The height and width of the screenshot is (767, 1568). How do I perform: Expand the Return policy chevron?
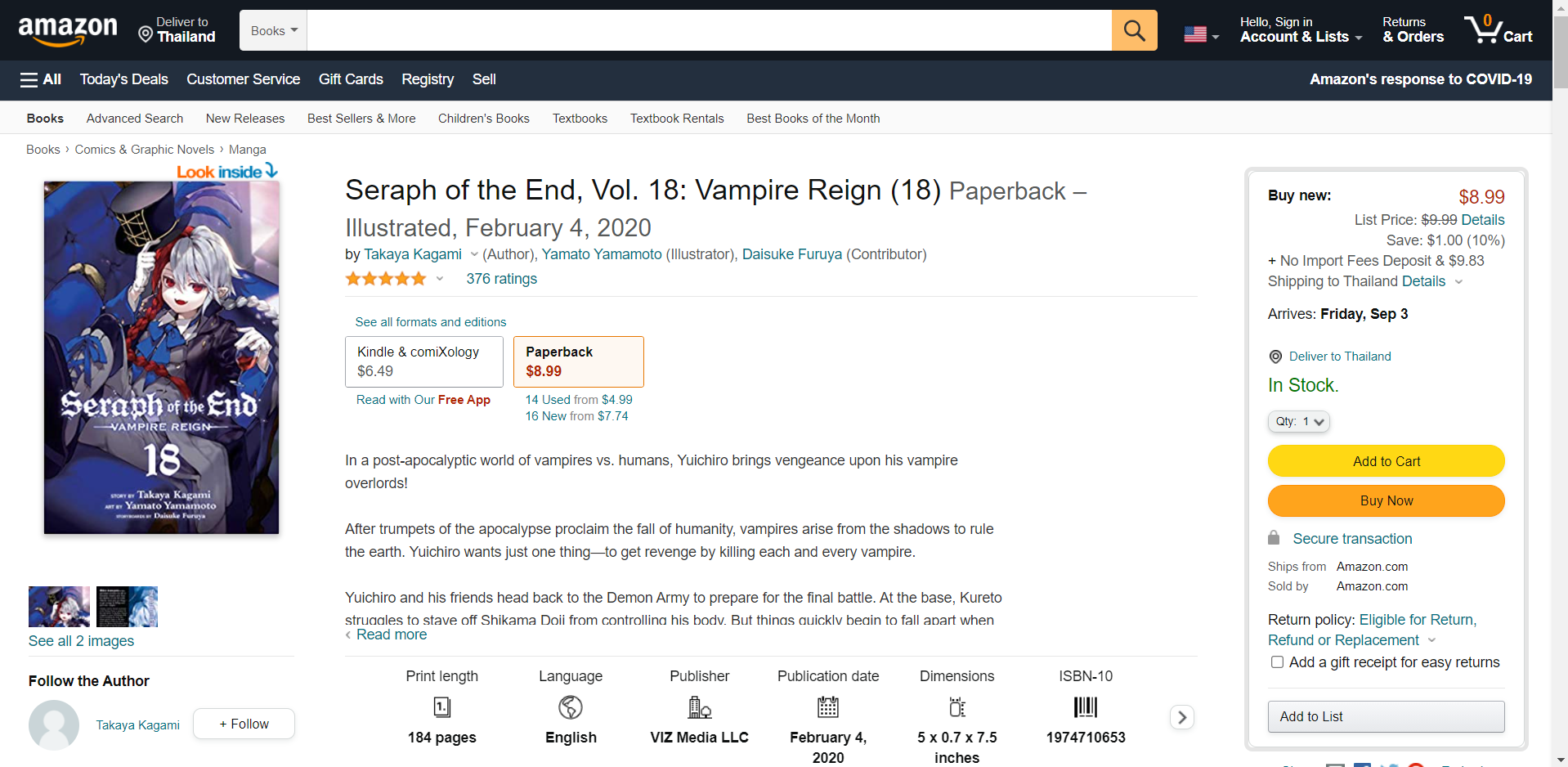(1431, 640)
